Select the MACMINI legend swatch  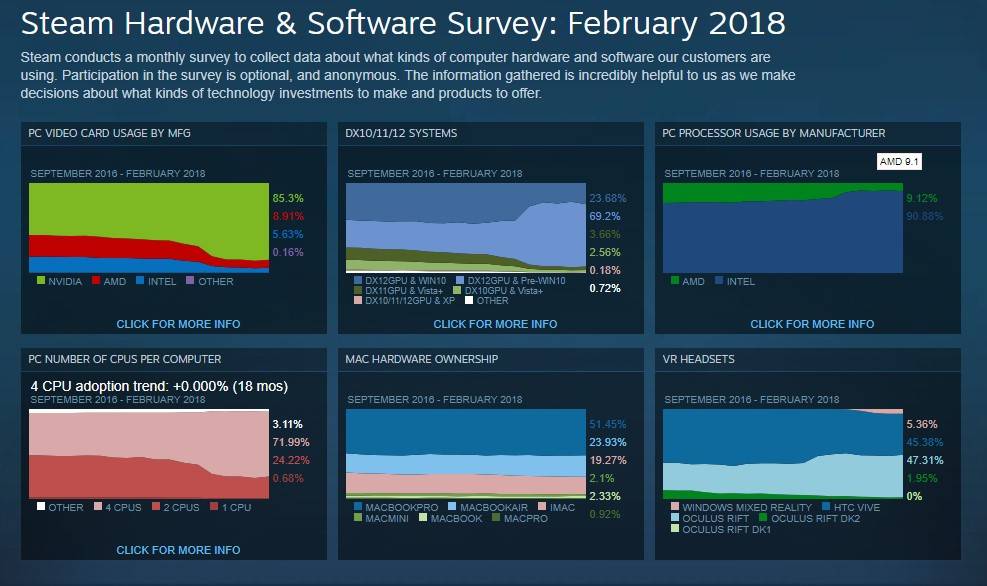(x=358, y=517)
